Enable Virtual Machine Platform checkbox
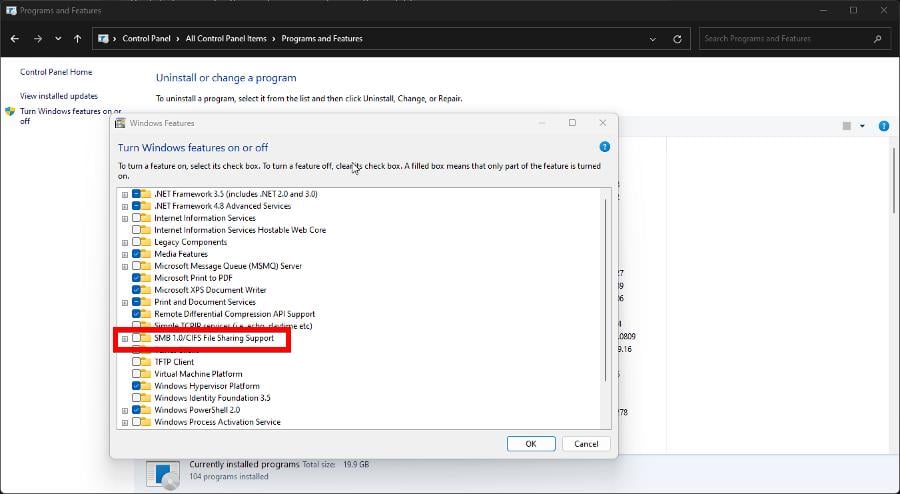900x494 pixels. coord(136,374)
